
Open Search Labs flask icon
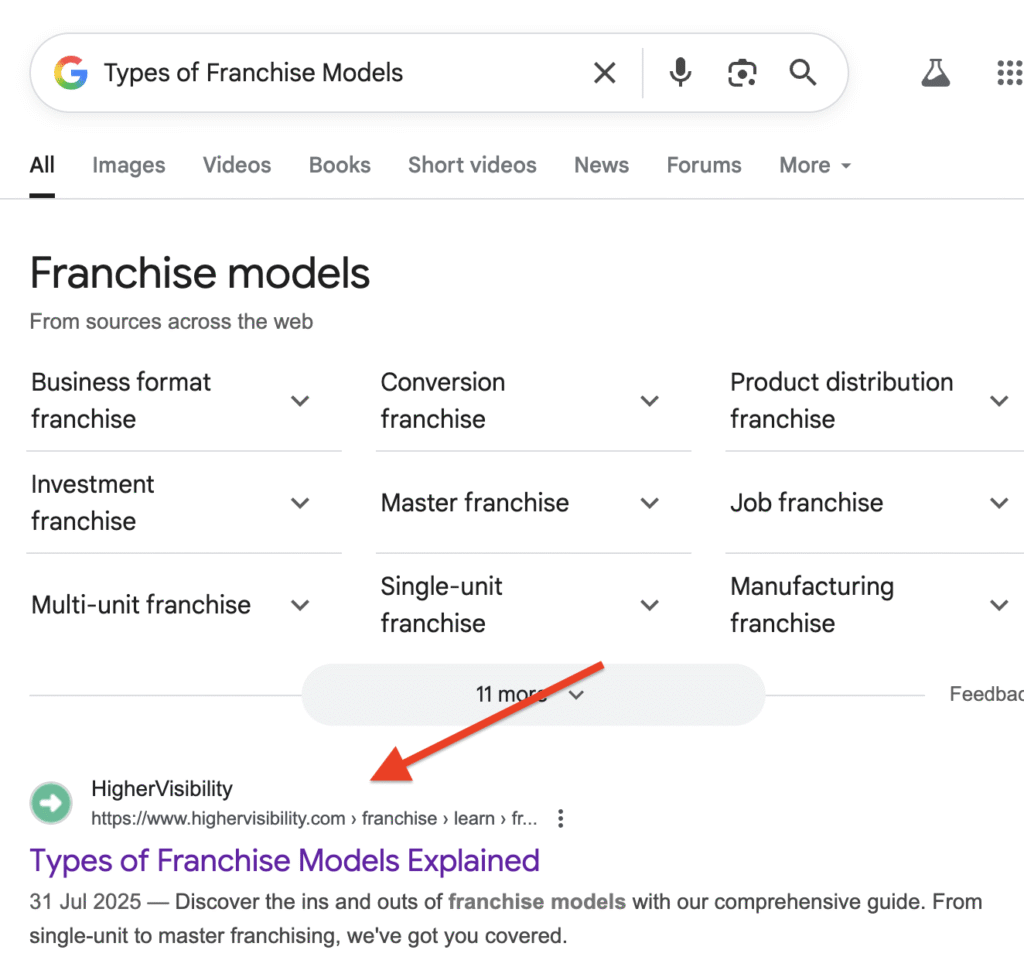(x=936, y=73)
